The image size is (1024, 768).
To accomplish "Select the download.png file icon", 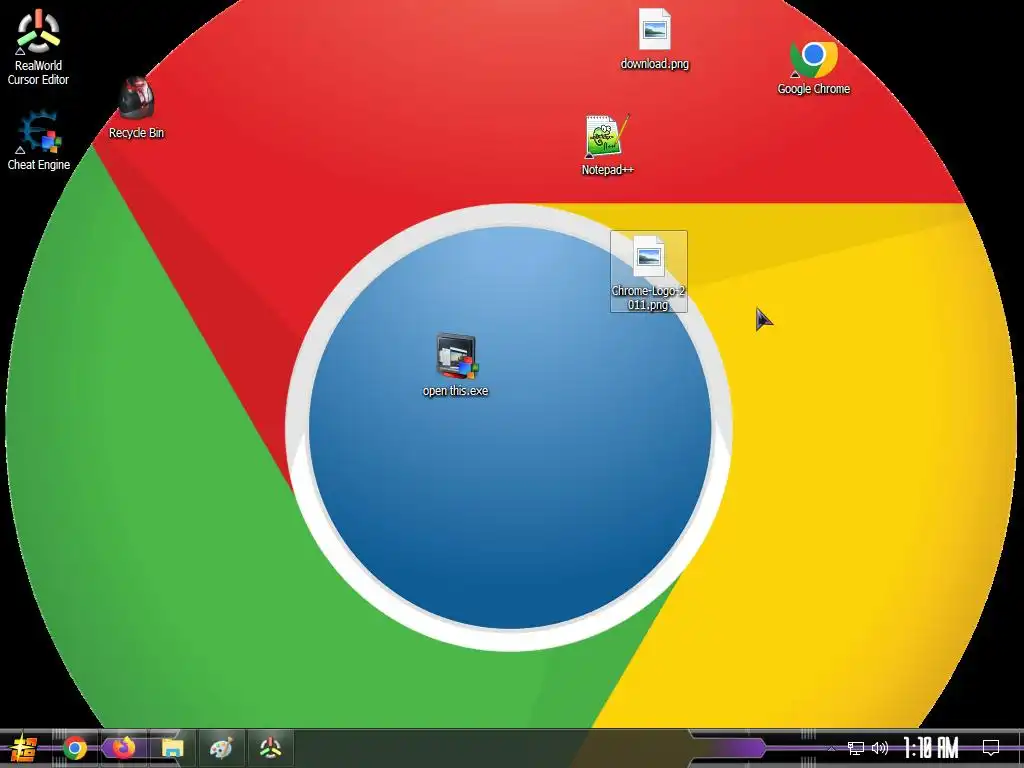I will click(x=654, y=39).
